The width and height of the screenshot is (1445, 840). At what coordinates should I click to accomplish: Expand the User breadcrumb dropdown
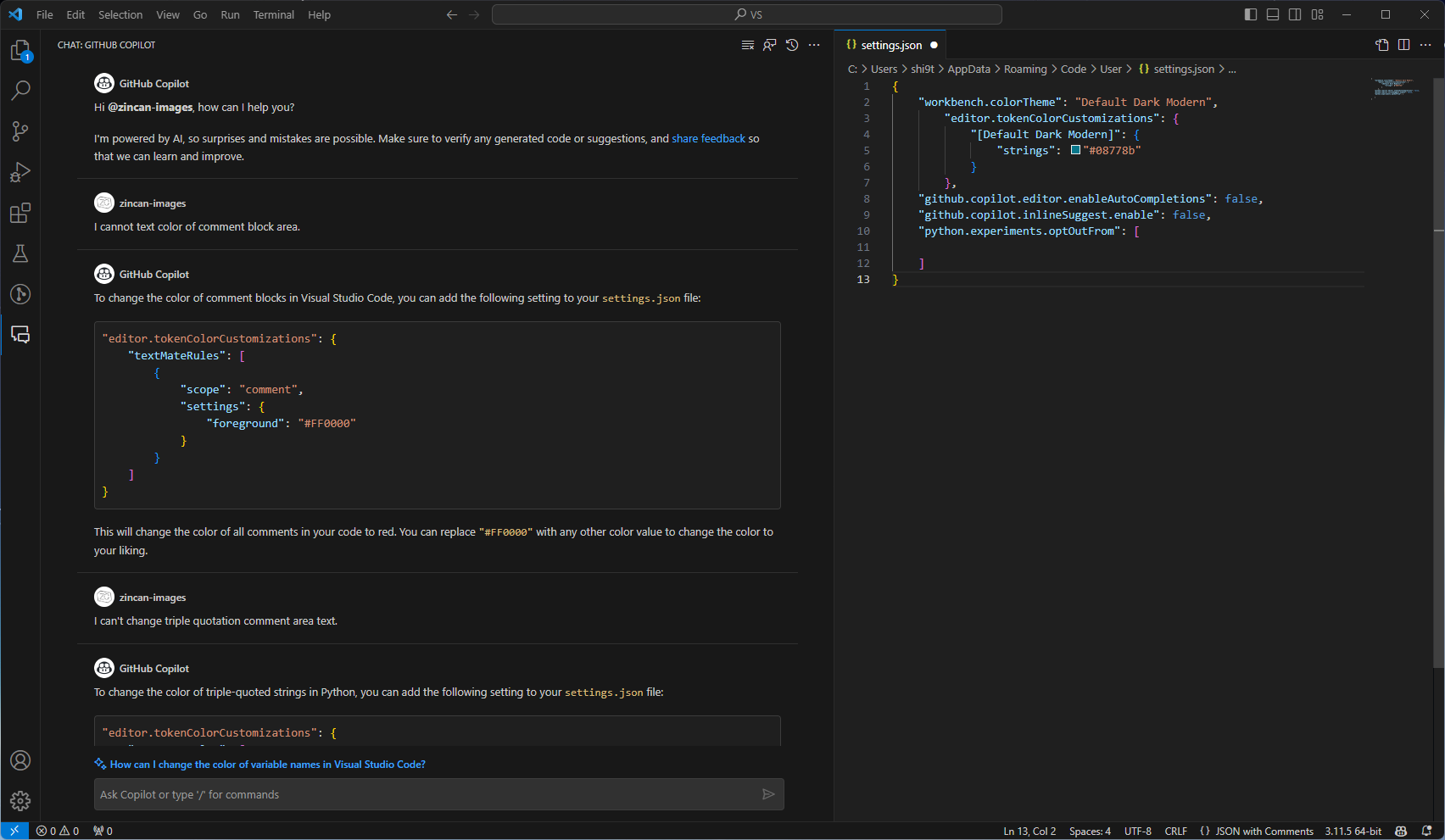1111,69
